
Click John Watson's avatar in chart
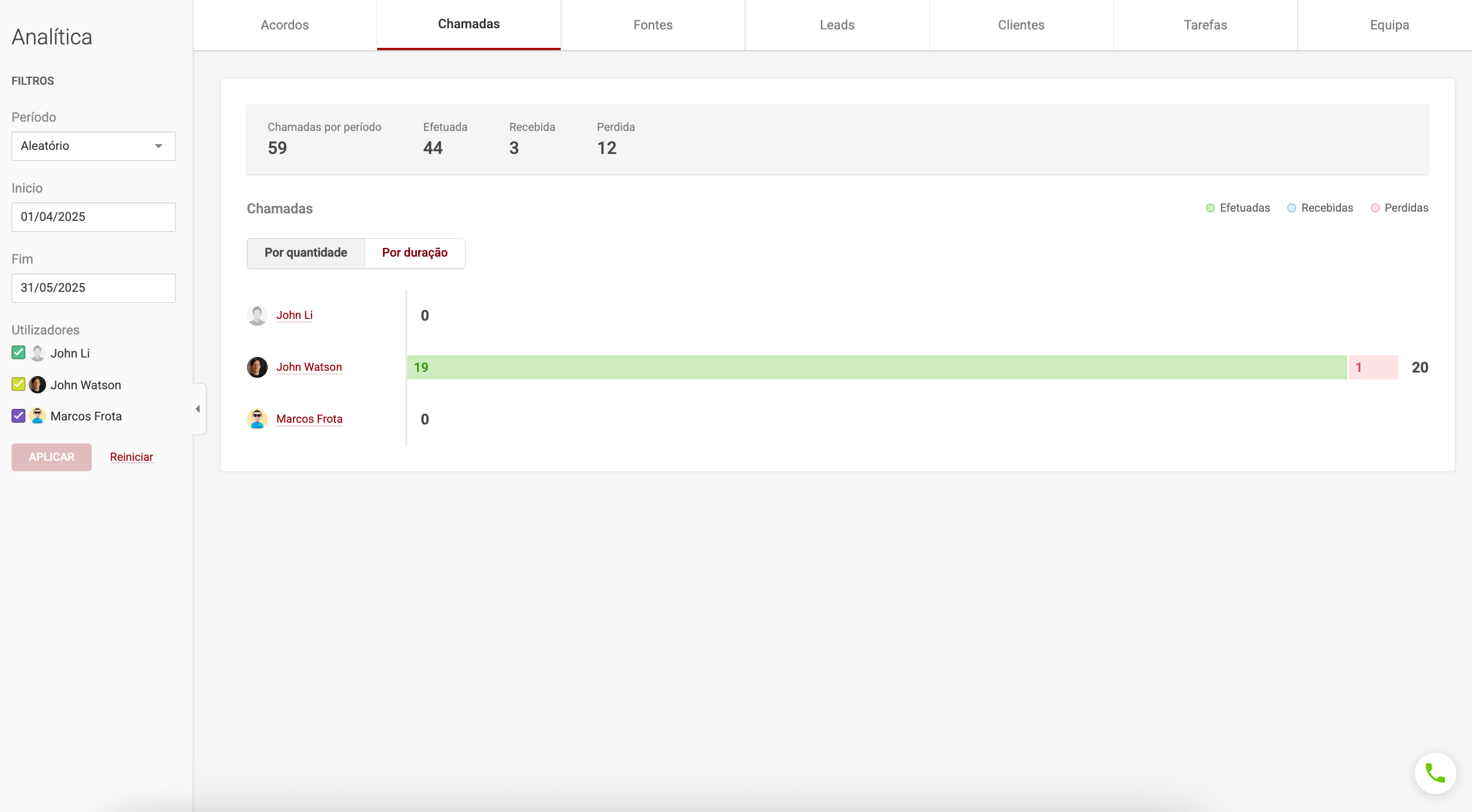click(257, 367)
